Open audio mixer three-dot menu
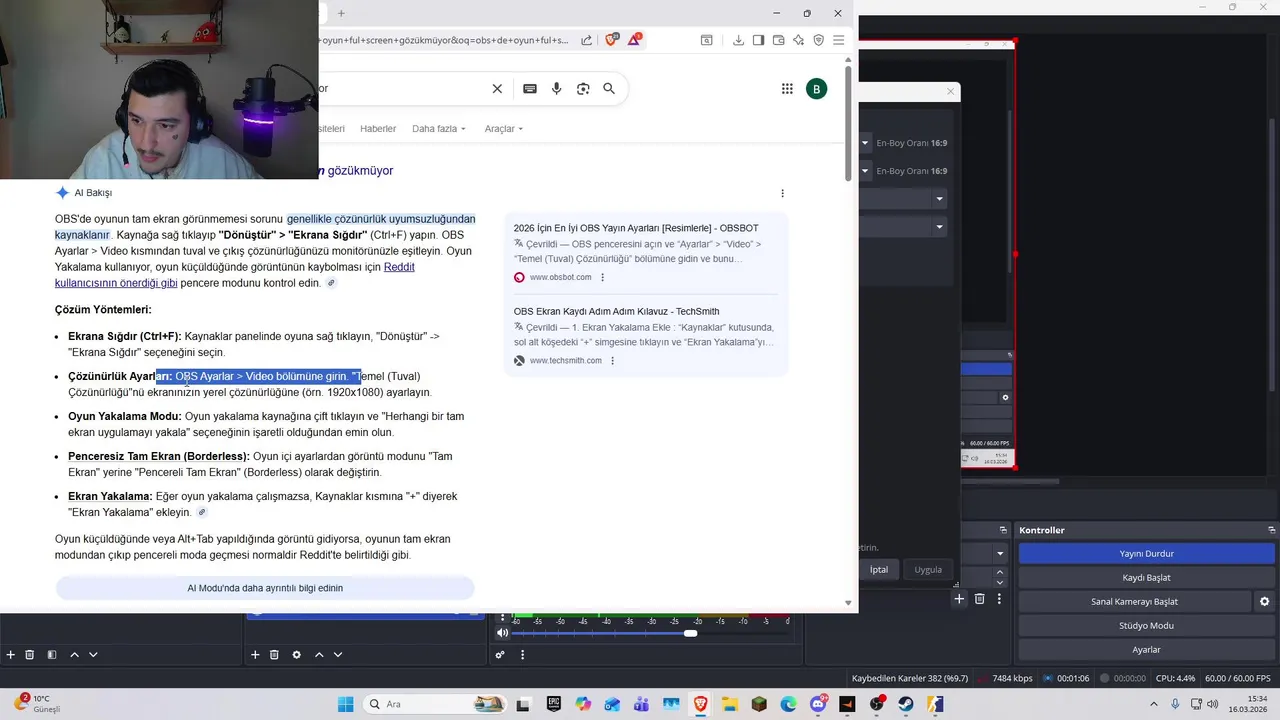The height and width of the screenshot is (720, 1280). pyautogui.click(x=522, y=655)
